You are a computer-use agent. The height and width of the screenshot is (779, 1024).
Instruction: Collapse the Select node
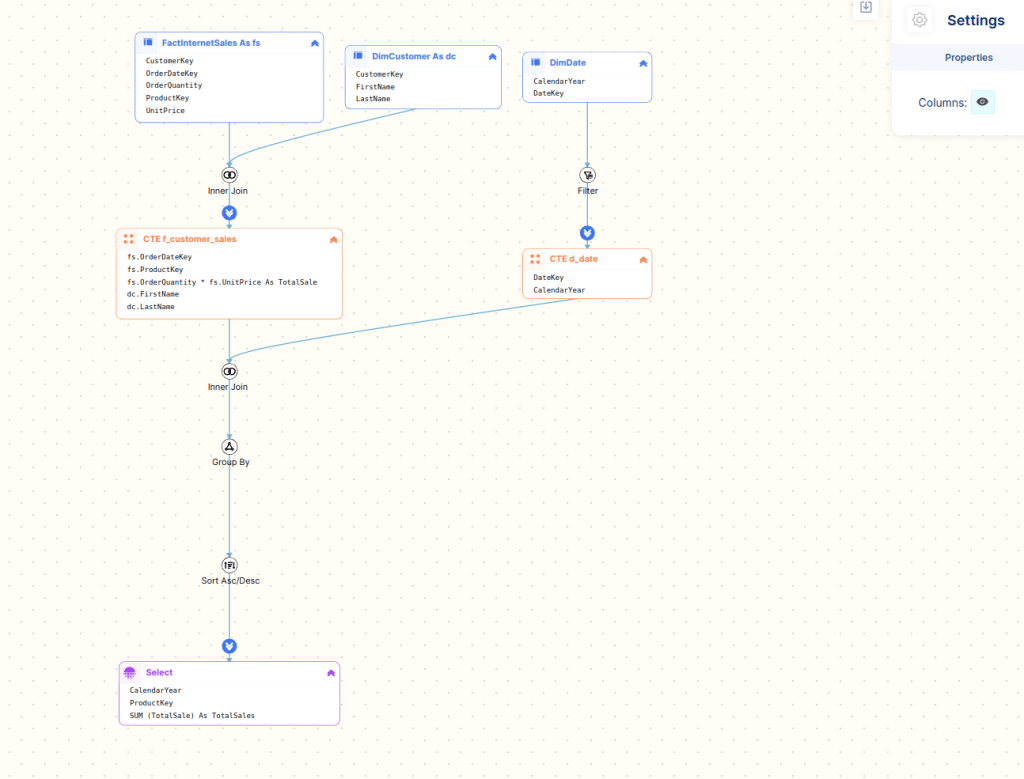[331, 673]
